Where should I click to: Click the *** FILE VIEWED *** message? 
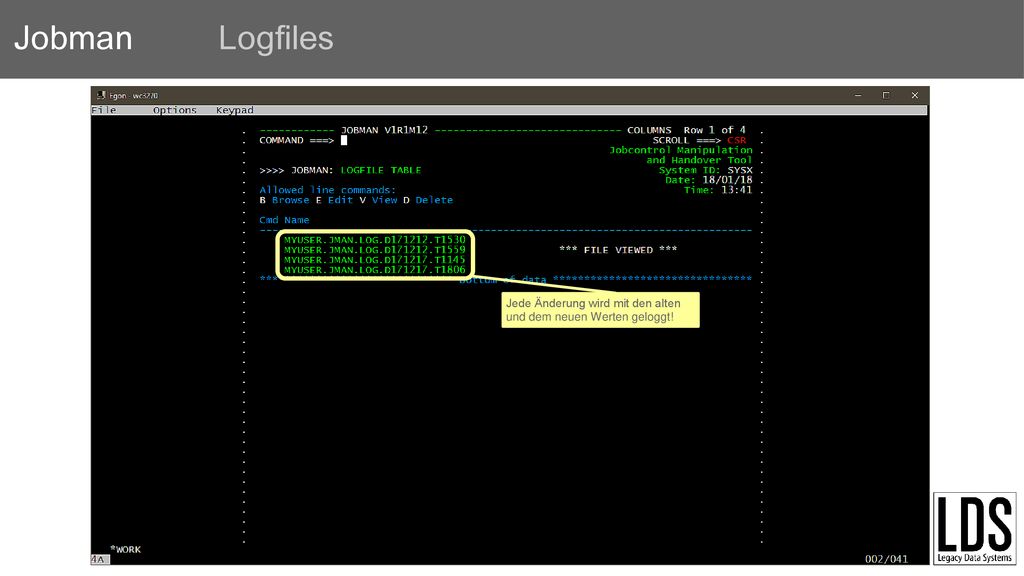click(x=618, y=249)
